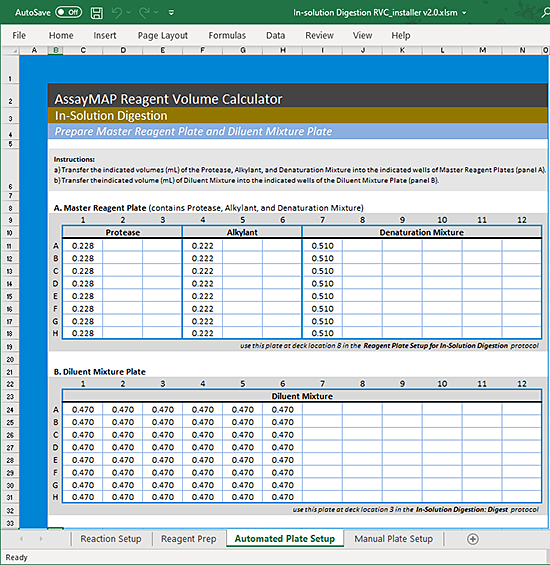550x565 pixels.
Task: Open the Help ribbon tab
Action: (401, 35)
